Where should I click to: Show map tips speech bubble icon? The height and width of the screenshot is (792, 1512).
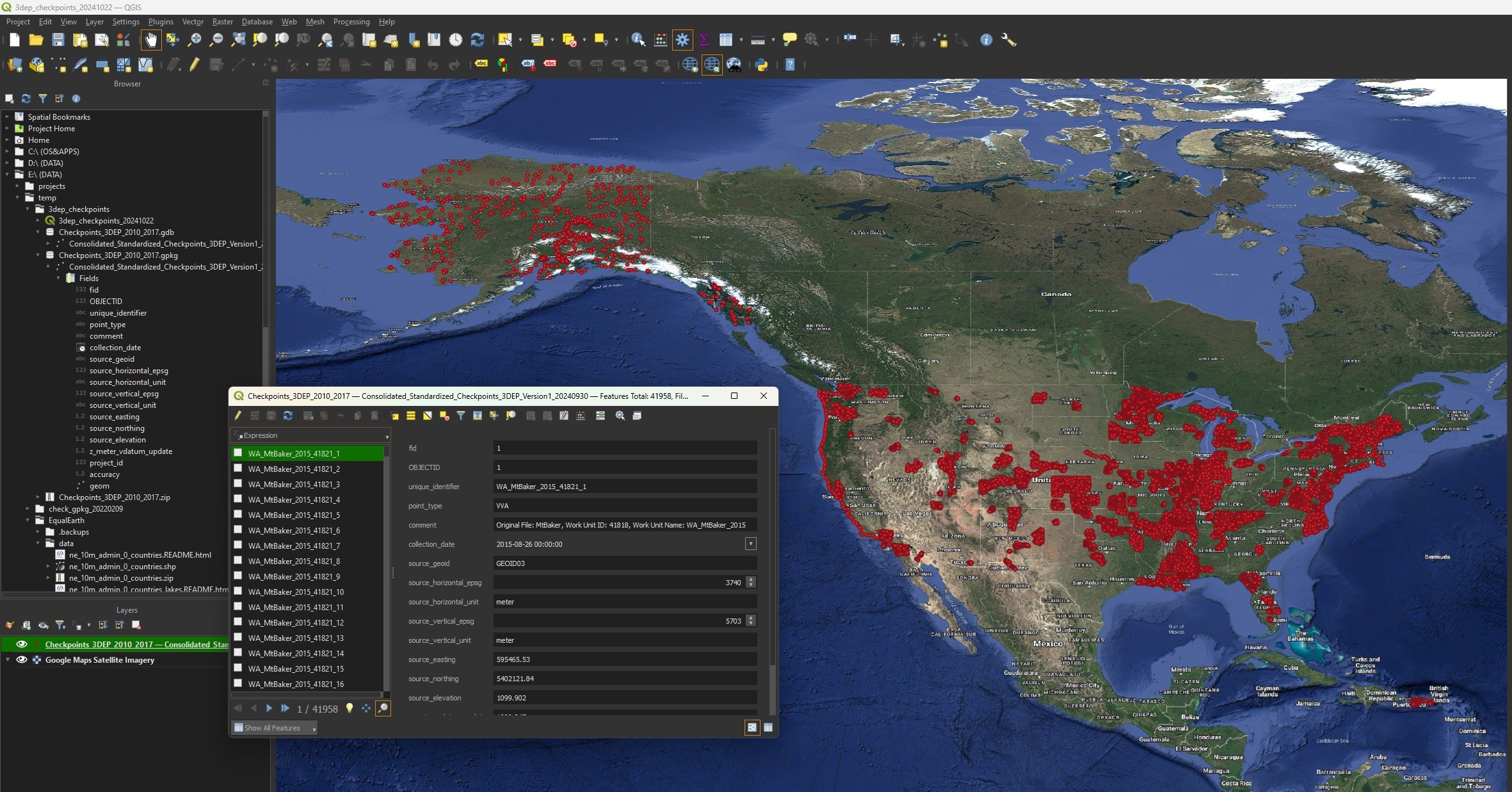(790, 40)
